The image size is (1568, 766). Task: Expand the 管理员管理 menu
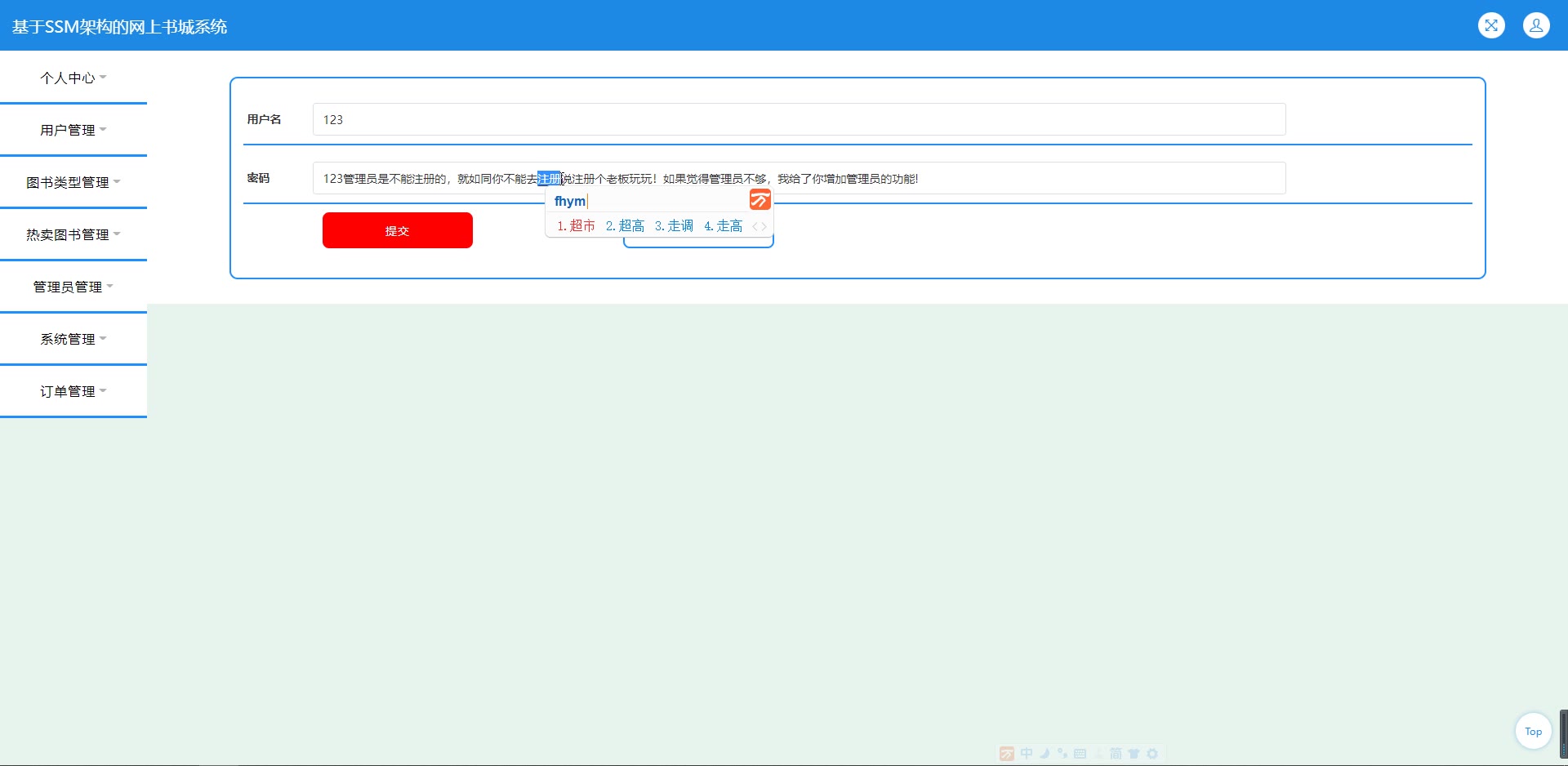point(73,287)
